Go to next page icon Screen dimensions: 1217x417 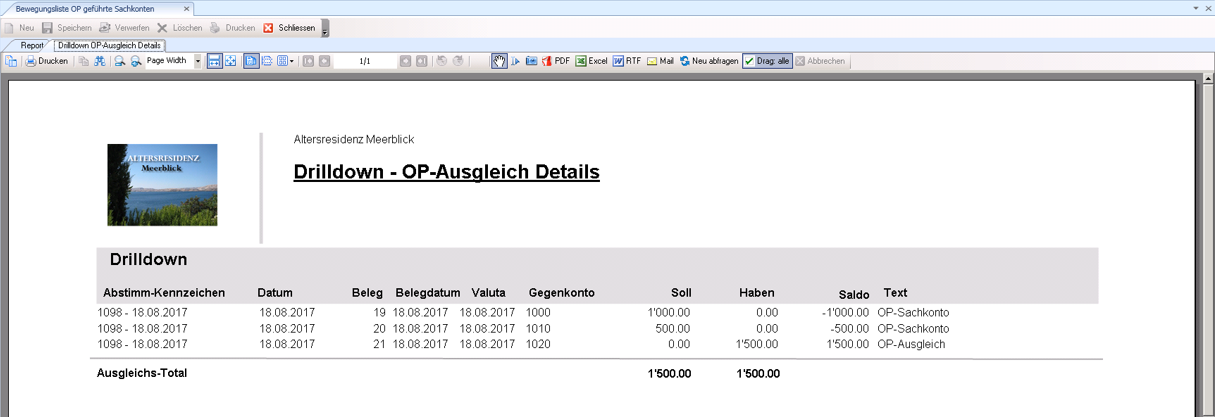[406, 61]
